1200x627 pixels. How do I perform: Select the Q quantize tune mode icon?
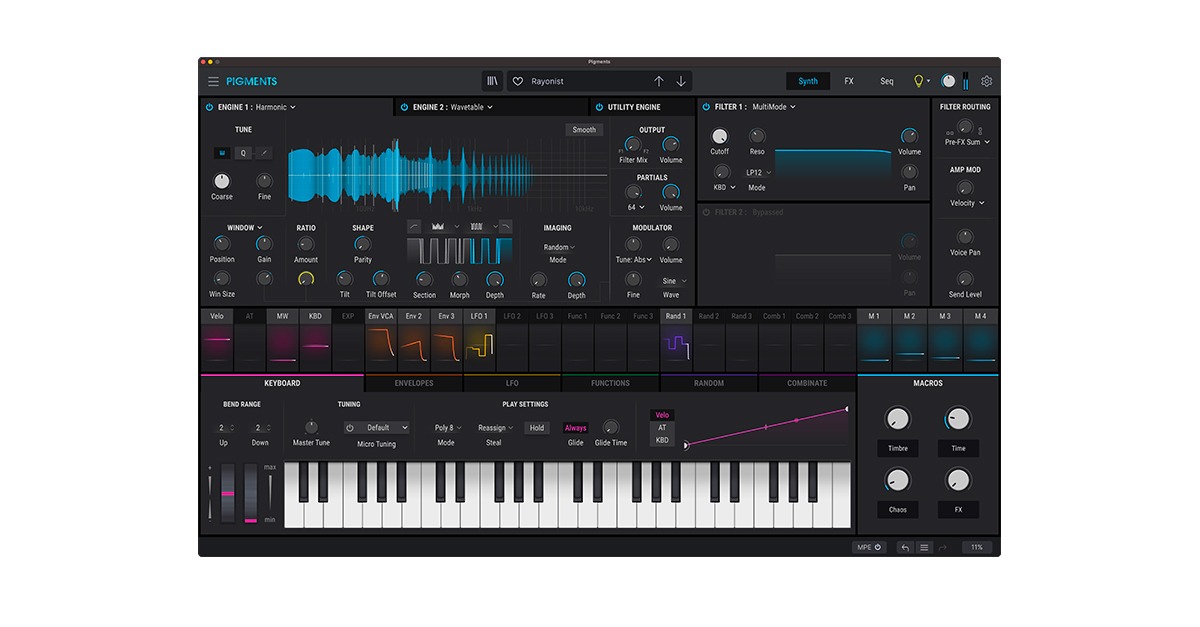(242, 153)
